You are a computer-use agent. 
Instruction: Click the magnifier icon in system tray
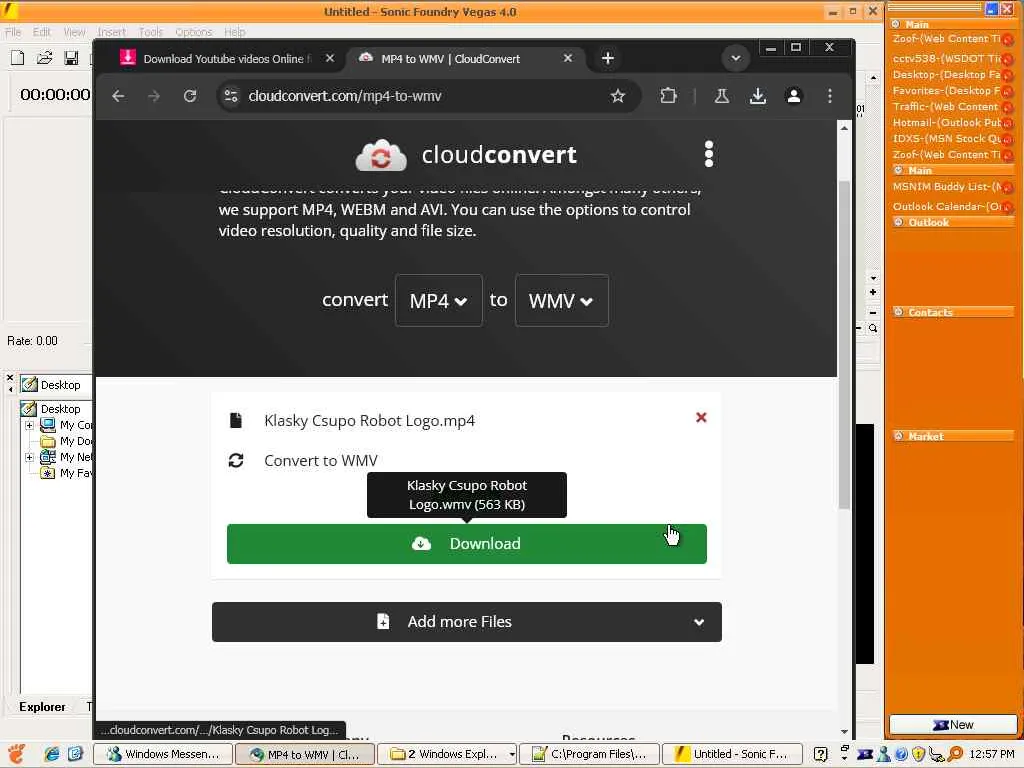[x=955, y=754]
